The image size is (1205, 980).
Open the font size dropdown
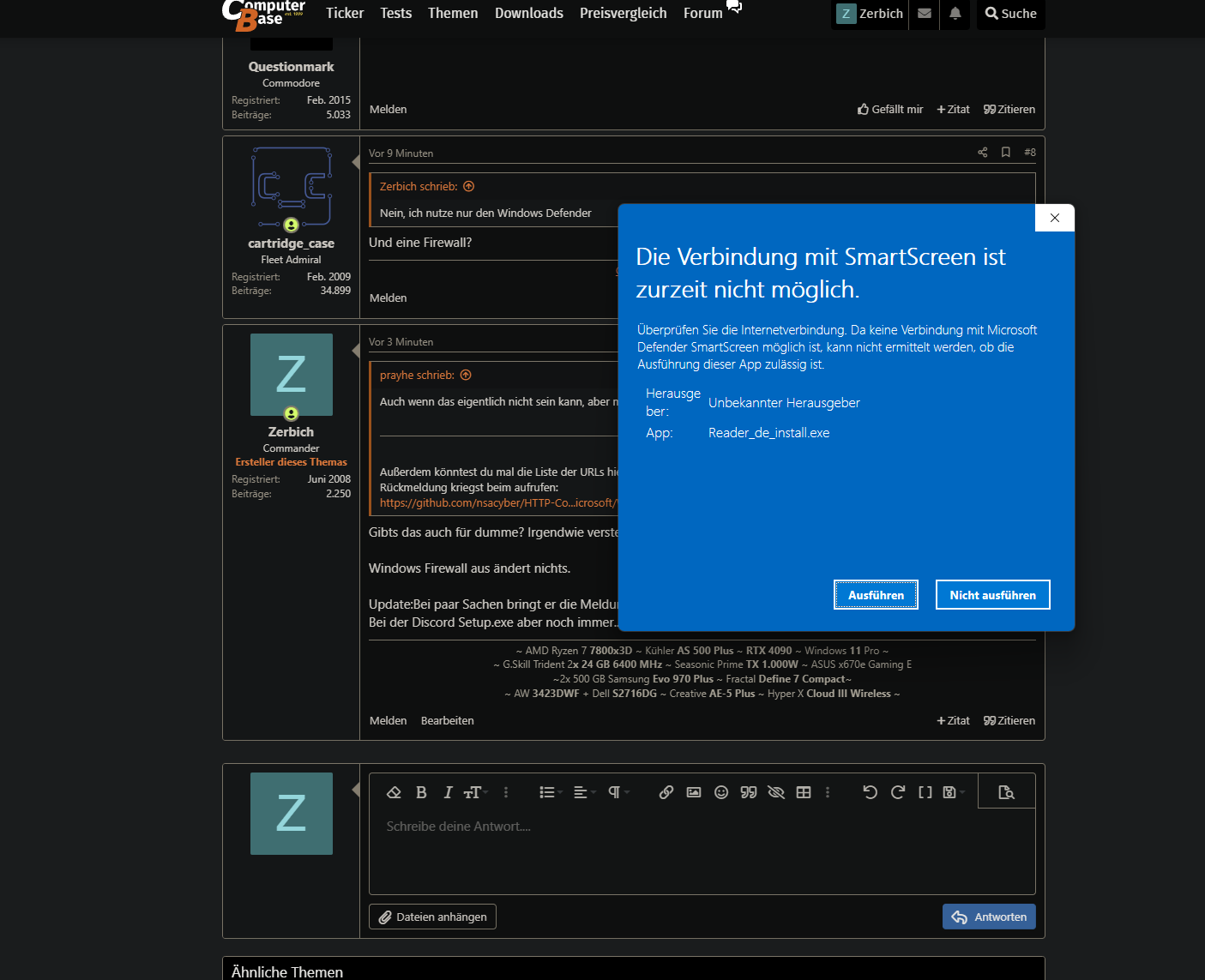pyautogui.click(x=475, y=792)
